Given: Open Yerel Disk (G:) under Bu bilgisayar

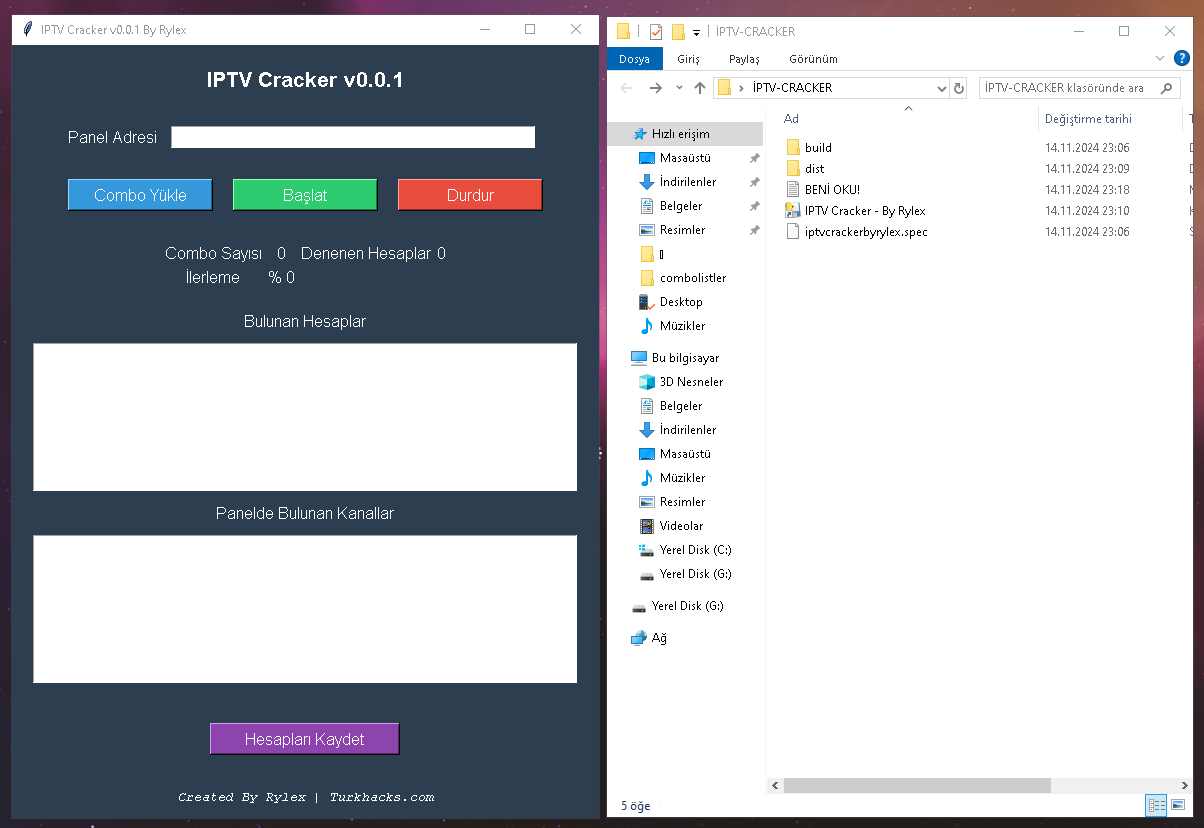Looking at the screenshot, I should coord(695,574).
